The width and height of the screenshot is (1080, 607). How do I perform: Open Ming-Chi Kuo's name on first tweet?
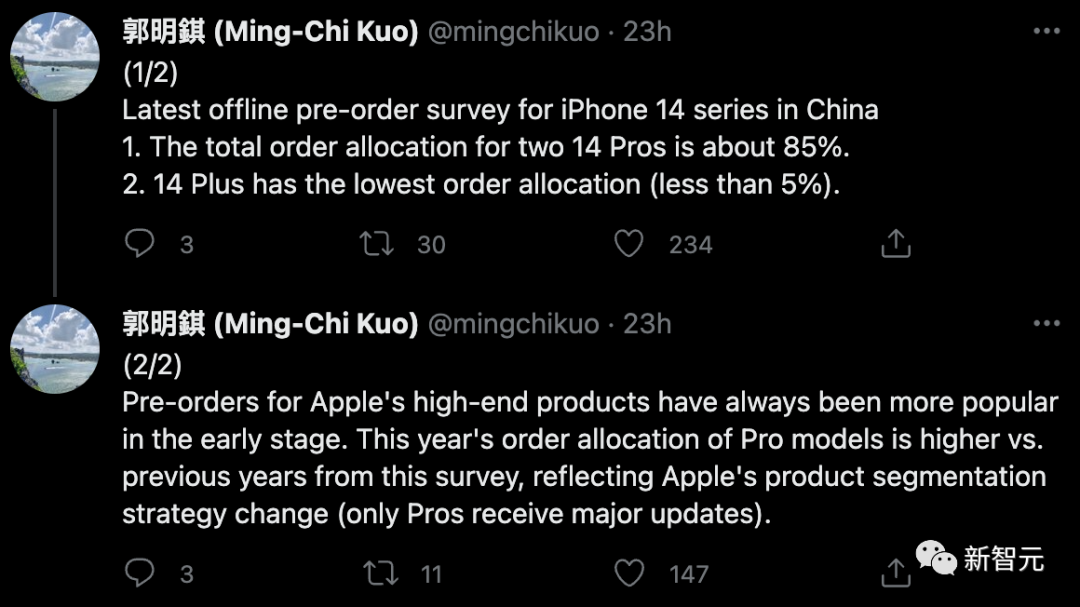(270, 32)
